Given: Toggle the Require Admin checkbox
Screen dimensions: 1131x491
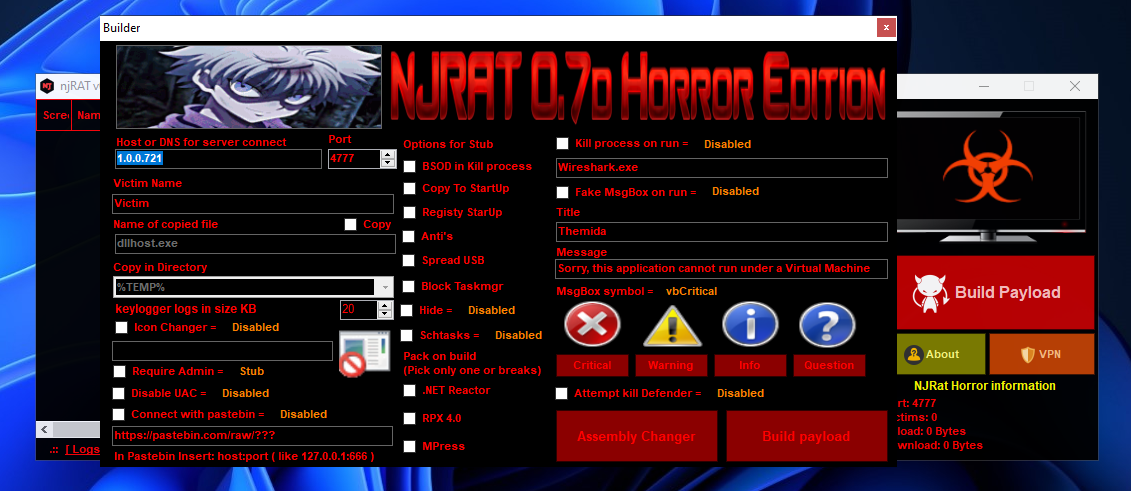Looking at the screenshot, I should point(119,371).
